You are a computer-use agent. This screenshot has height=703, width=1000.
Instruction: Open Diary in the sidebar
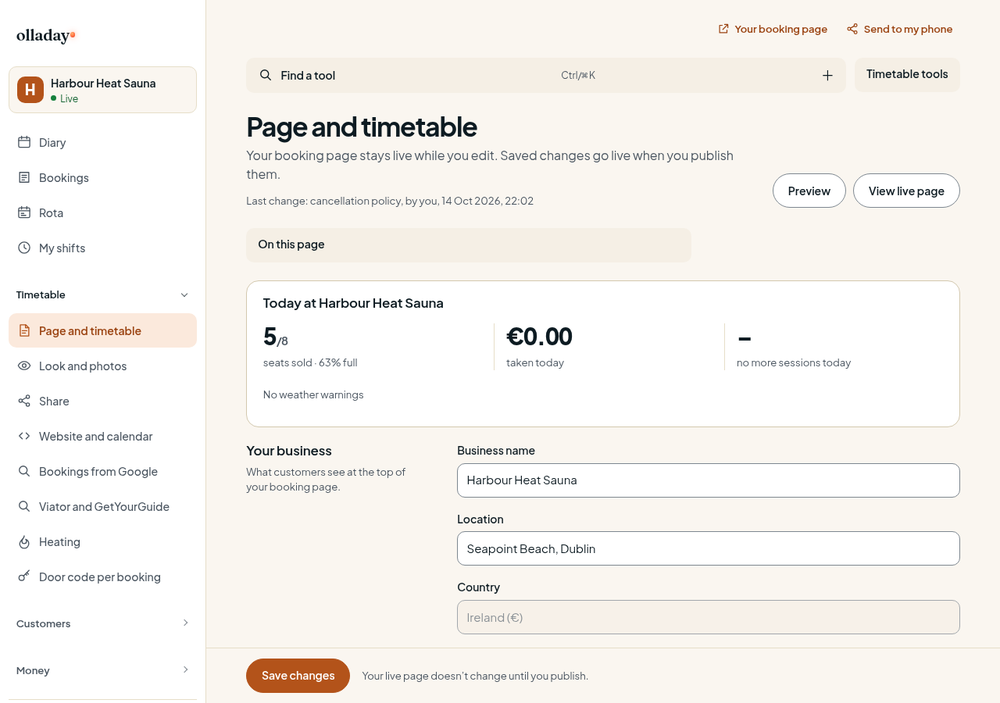103,142
